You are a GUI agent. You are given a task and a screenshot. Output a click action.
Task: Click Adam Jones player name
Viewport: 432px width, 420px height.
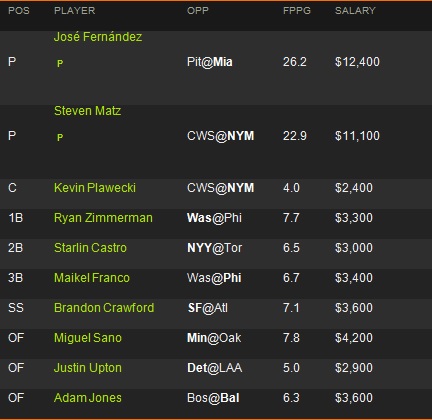(88, 398)
